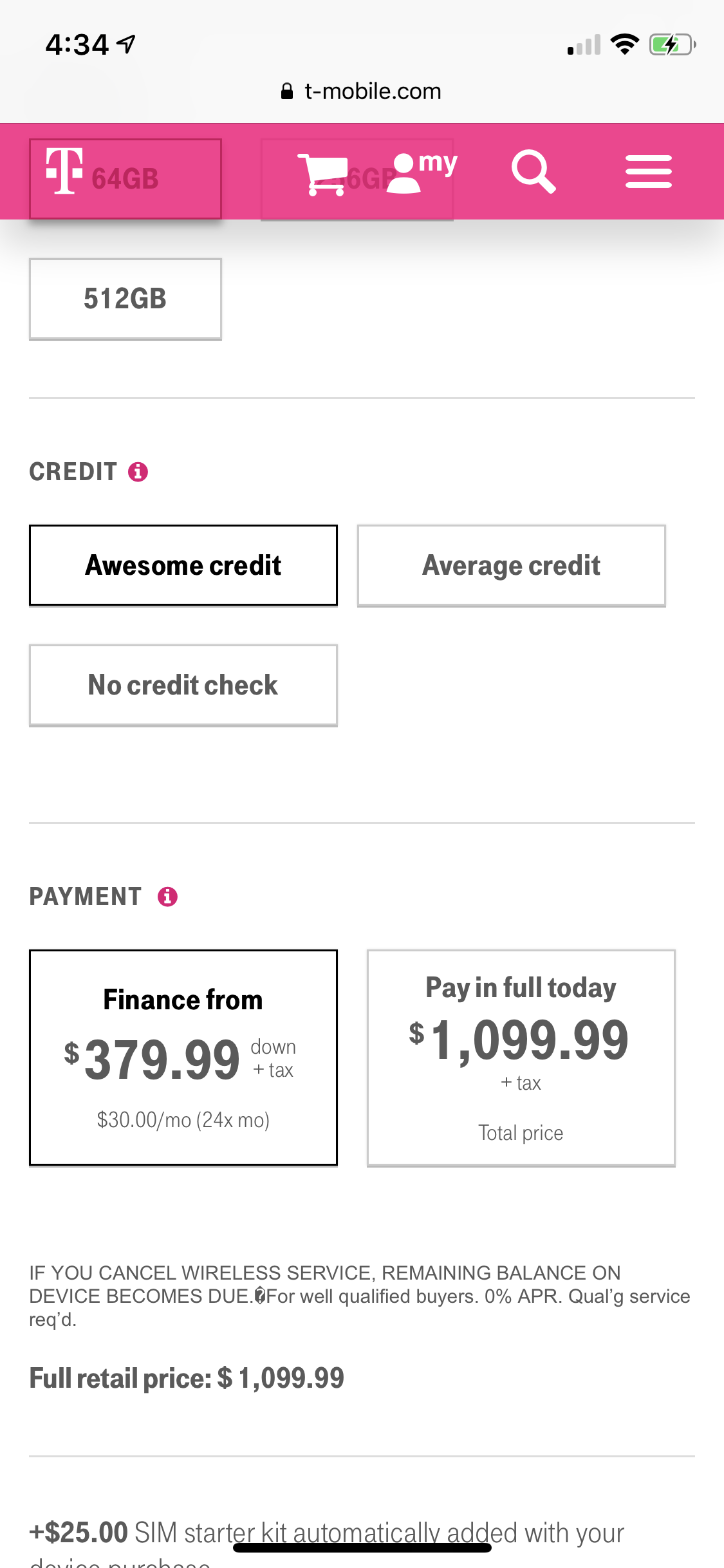Tap the home indicator bar
Viewport: 724px width, 1568px height.
point(362,1547)
